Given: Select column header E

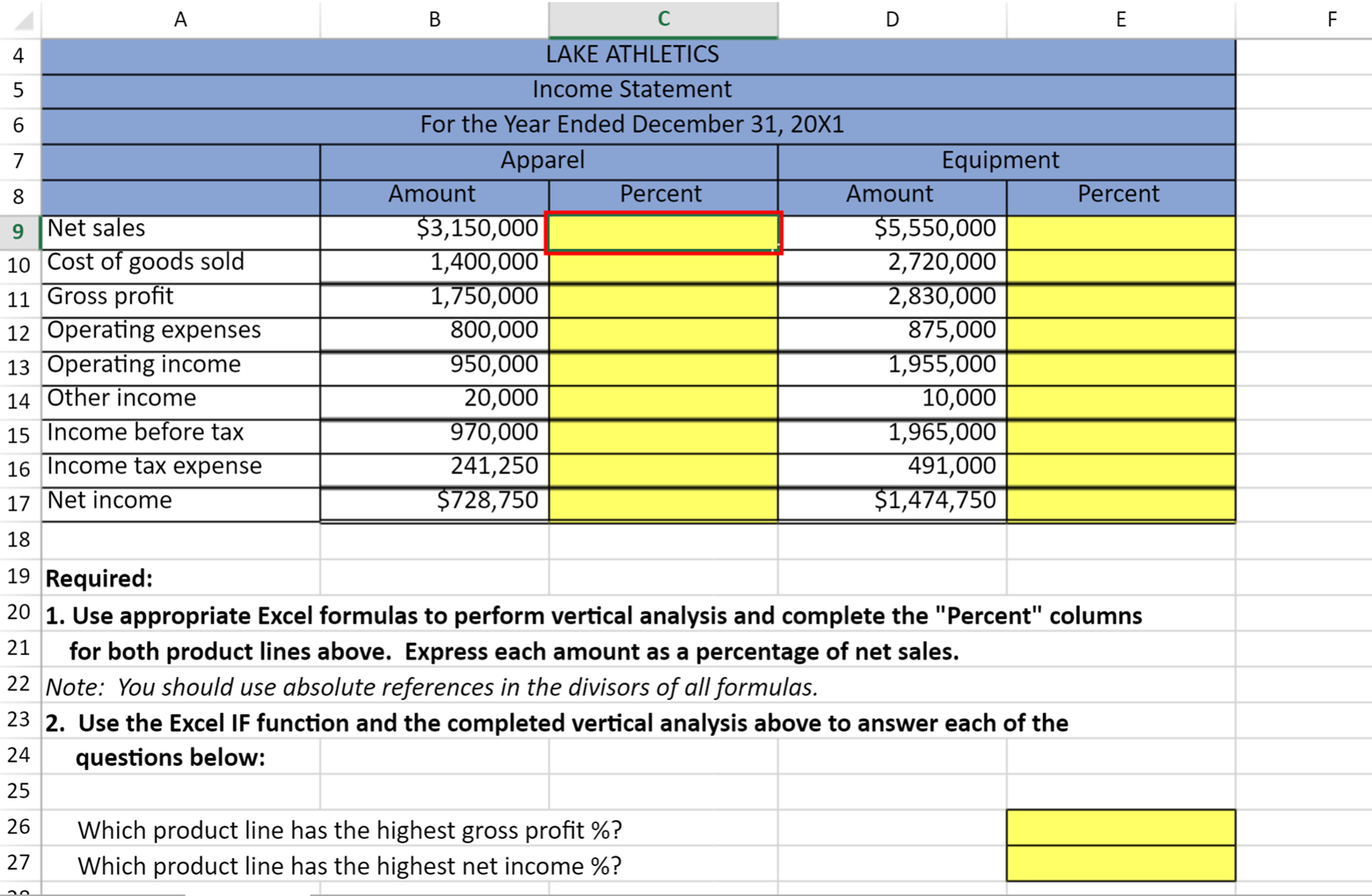Looking at the screenshot, I should pyautogui.click(x=1119, y=18).
